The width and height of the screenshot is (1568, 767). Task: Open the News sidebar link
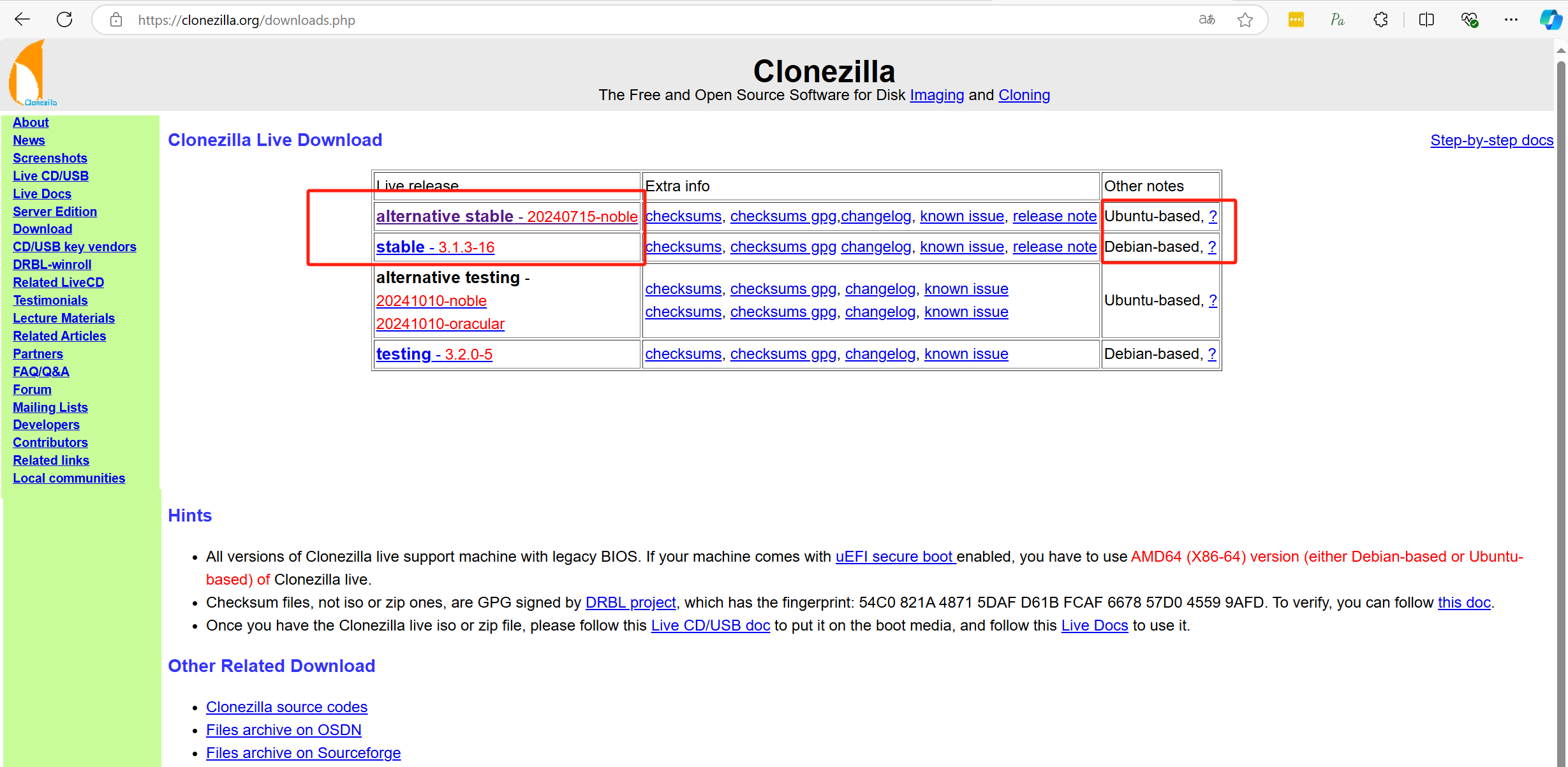pos(29,140)
